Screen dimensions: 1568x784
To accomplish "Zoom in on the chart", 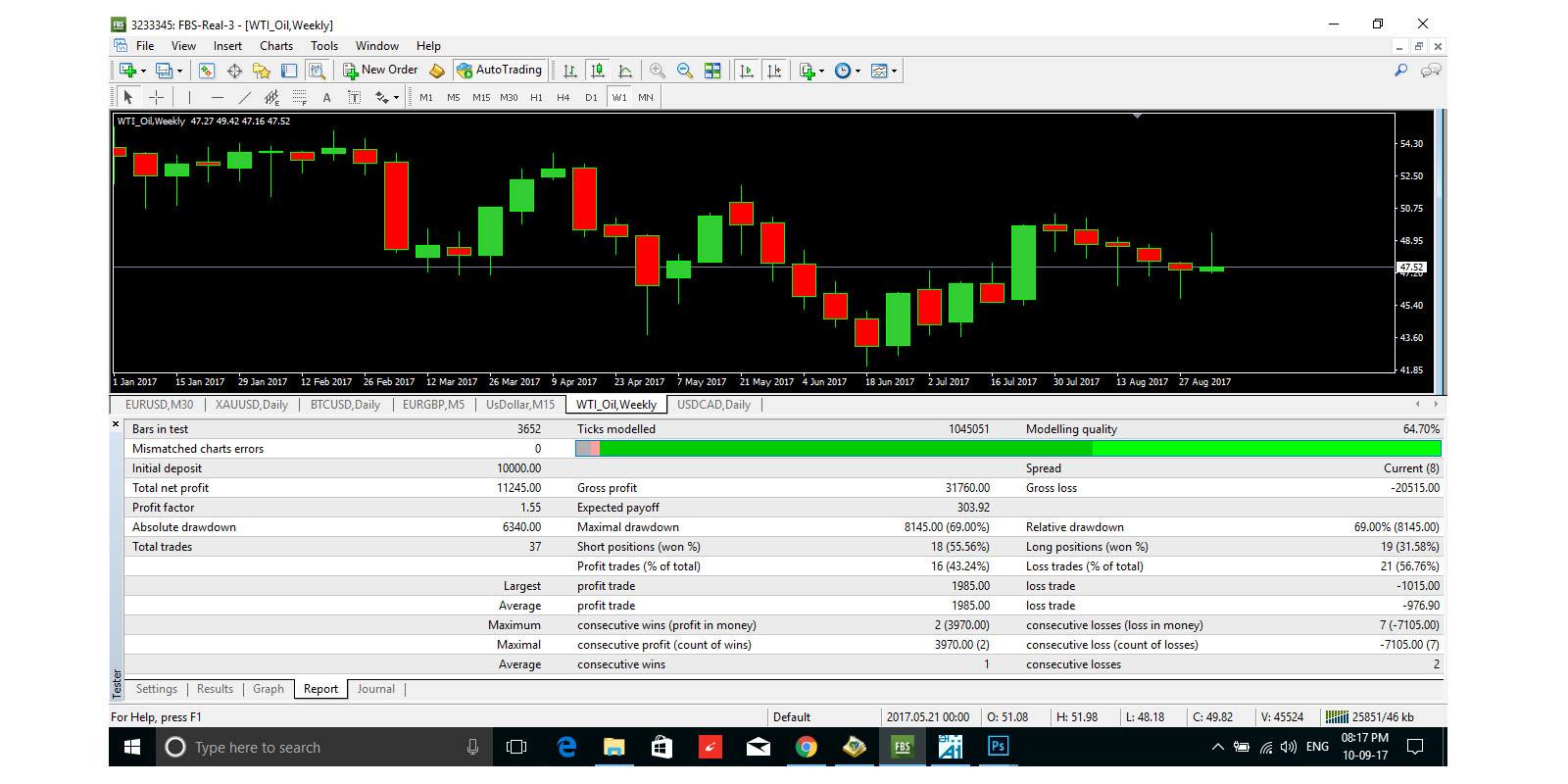I will point(658,71).
